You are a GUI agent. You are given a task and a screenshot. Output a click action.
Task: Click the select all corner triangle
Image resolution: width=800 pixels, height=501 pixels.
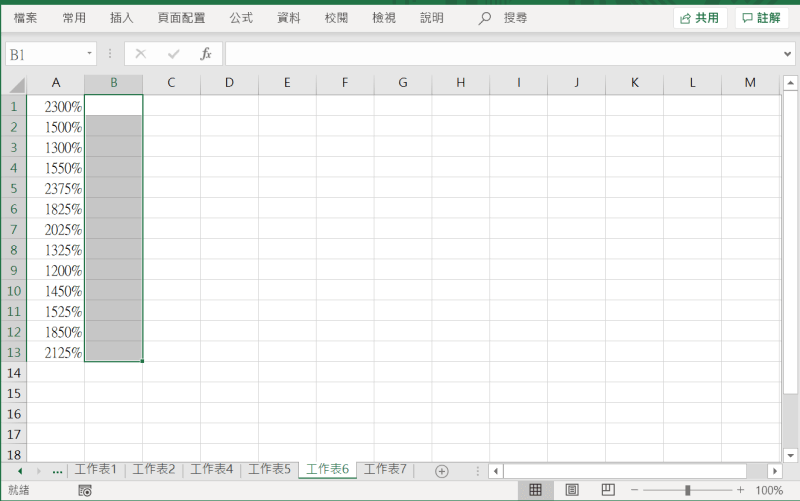coord(14,83)
